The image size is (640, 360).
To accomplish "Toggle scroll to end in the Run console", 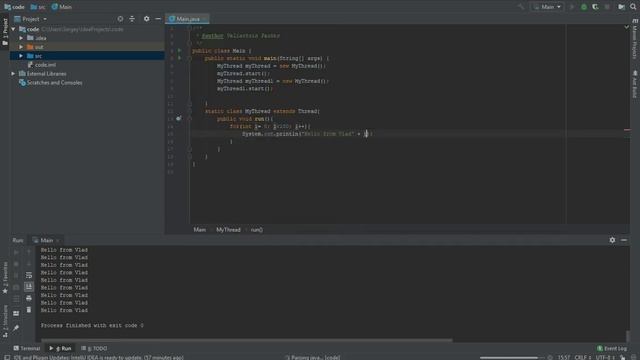I will (x=29, y=287).
